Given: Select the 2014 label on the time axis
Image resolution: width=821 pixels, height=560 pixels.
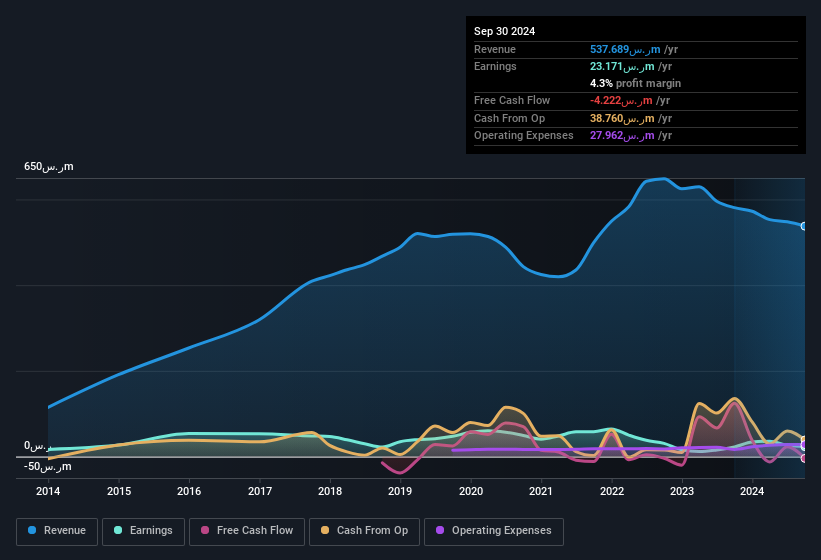Looking at the screenshot, I should 48,491.
